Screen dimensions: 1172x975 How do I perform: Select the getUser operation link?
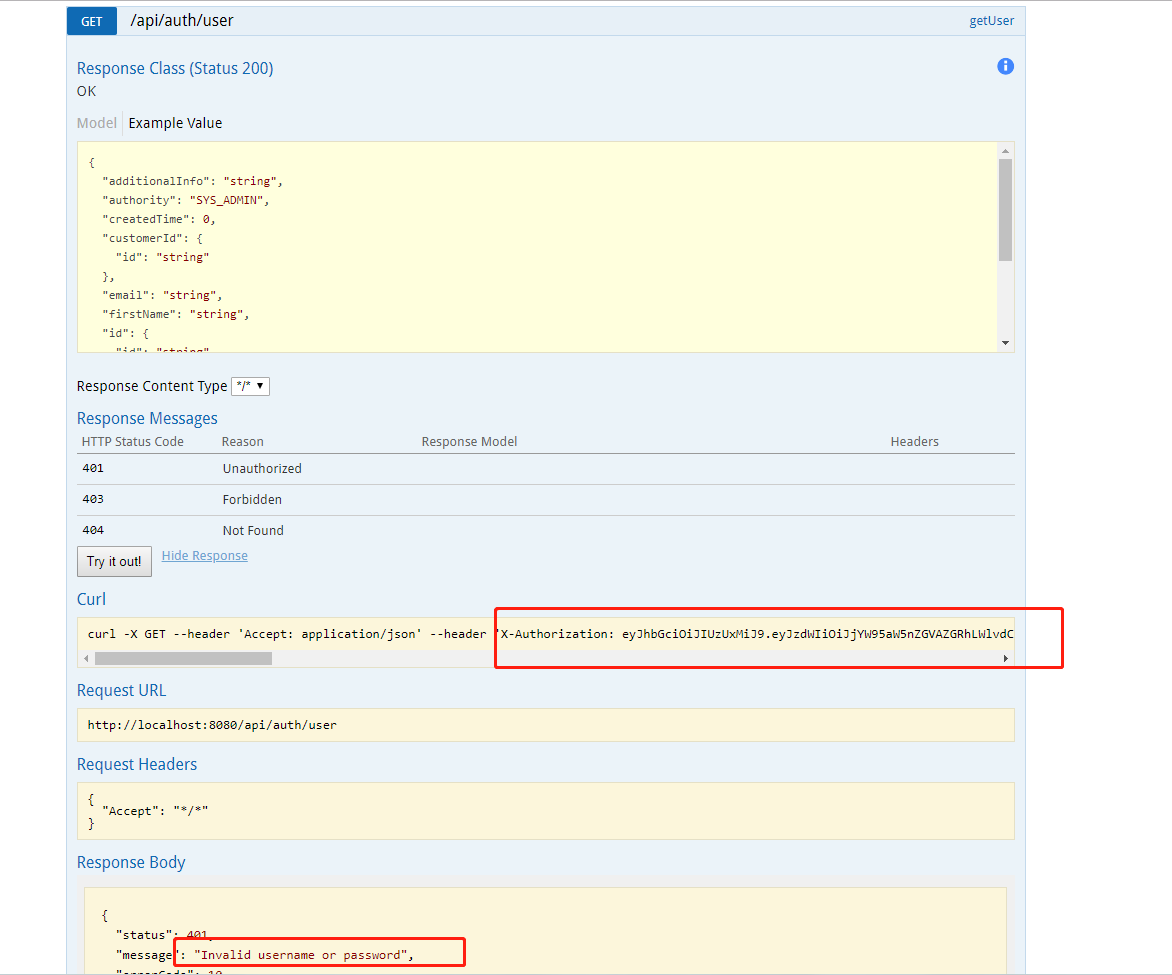[991, 20]
